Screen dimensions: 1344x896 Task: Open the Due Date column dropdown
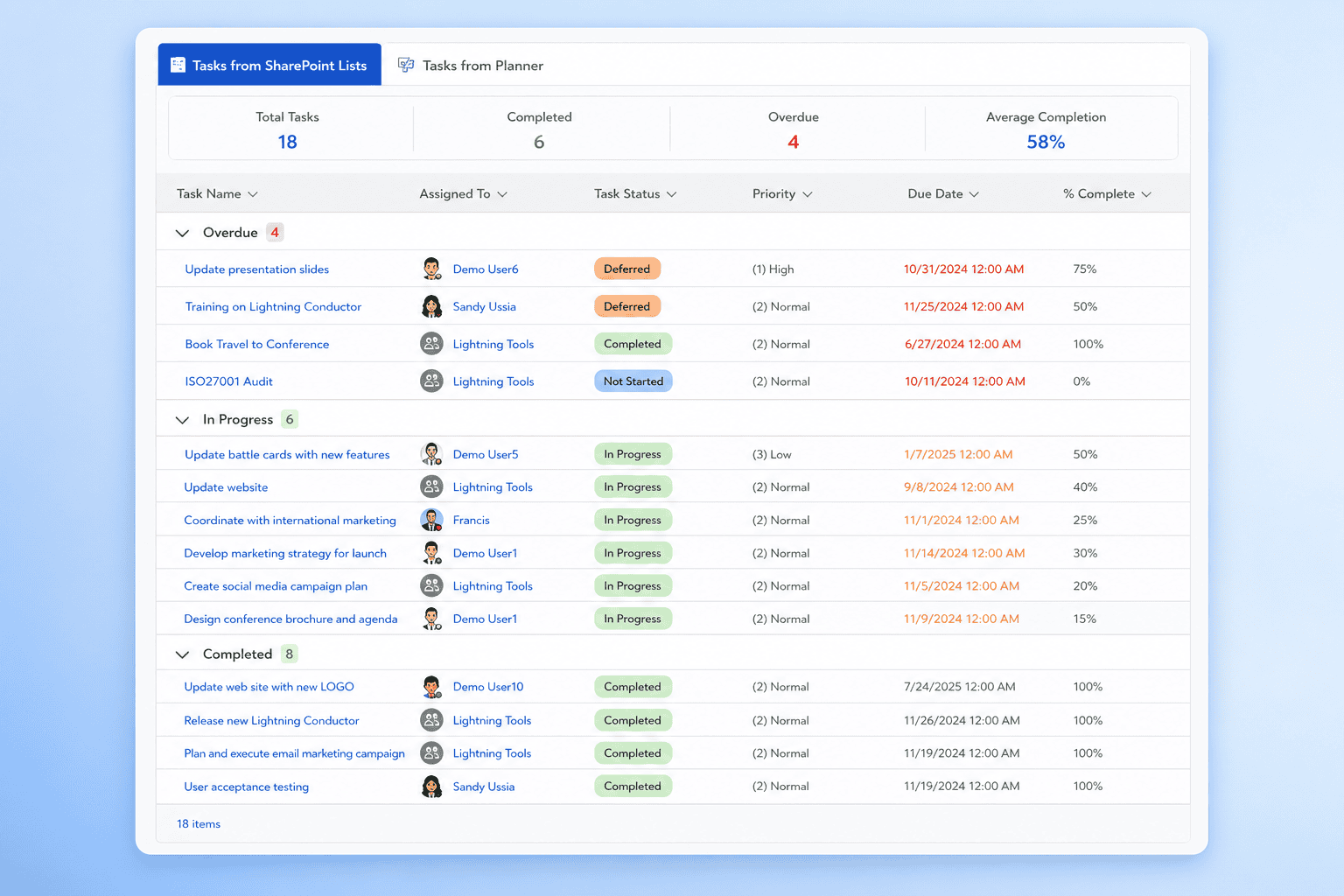coord(974,194)
